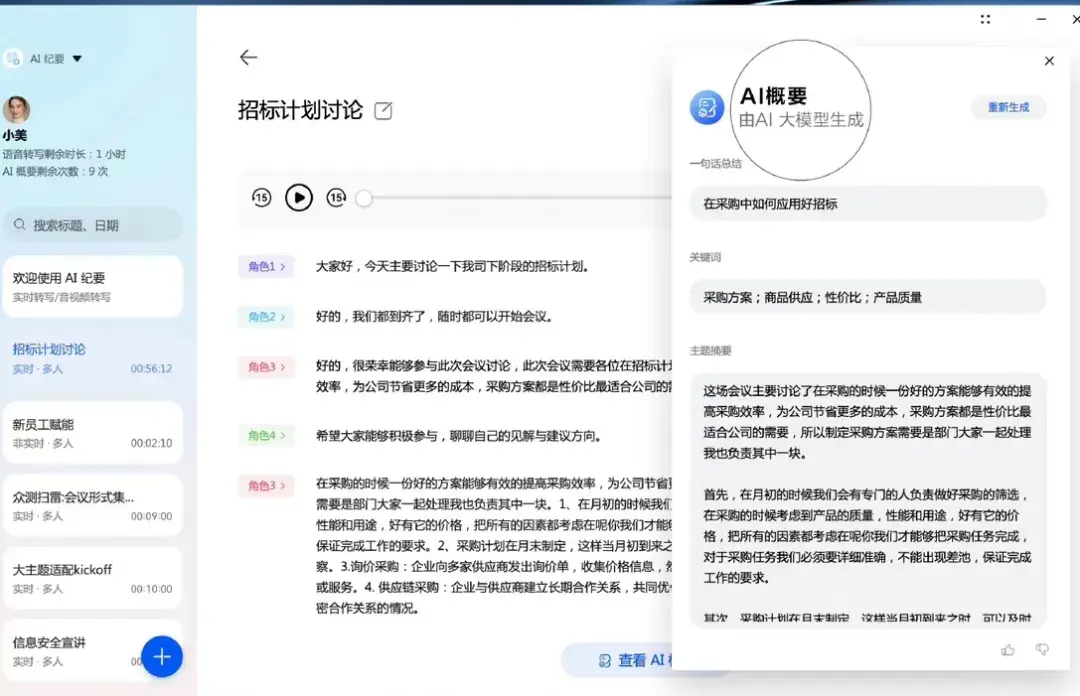Skip forward 15 seconds
Image resolution: width=1080 pixels, height=696 pixels.
point(336,198)
